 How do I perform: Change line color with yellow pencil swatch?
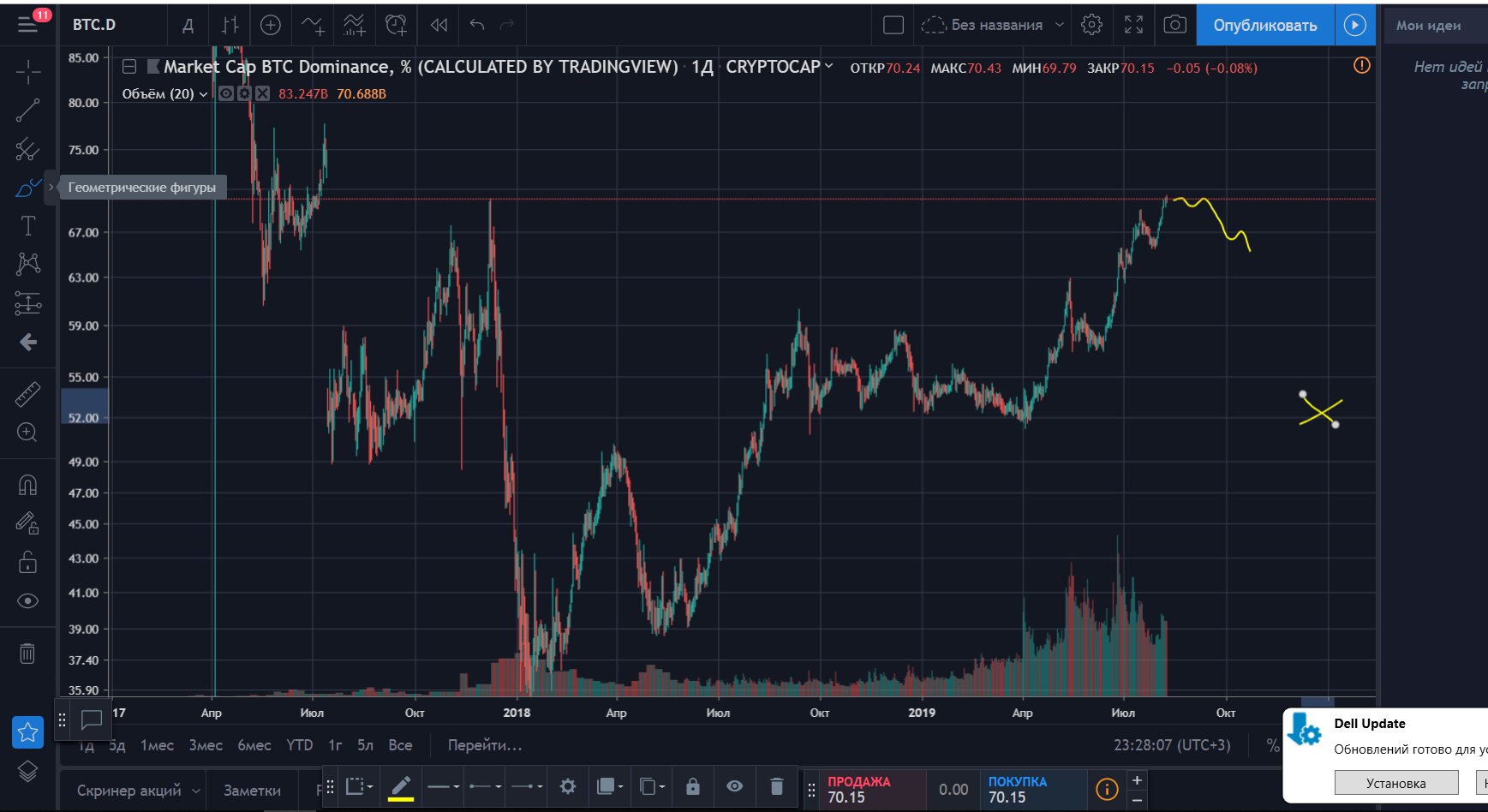pyautogui.click(x=401, y=787)
